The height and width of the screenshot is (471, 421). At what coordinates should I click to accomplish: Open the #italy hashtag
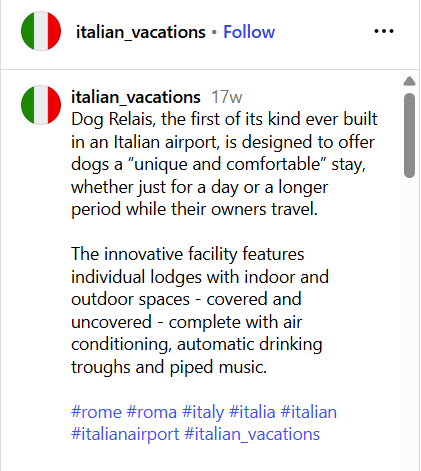point(203,412)
